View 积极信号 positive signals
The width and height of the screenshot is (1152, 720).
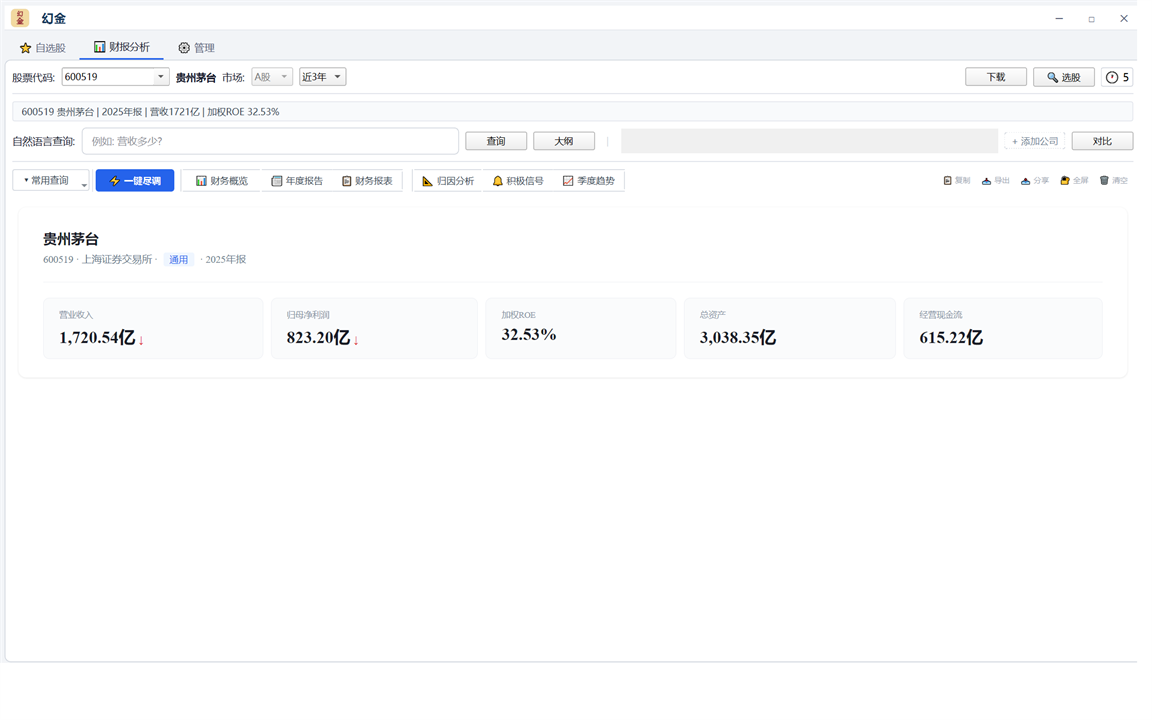coord(518,181)
